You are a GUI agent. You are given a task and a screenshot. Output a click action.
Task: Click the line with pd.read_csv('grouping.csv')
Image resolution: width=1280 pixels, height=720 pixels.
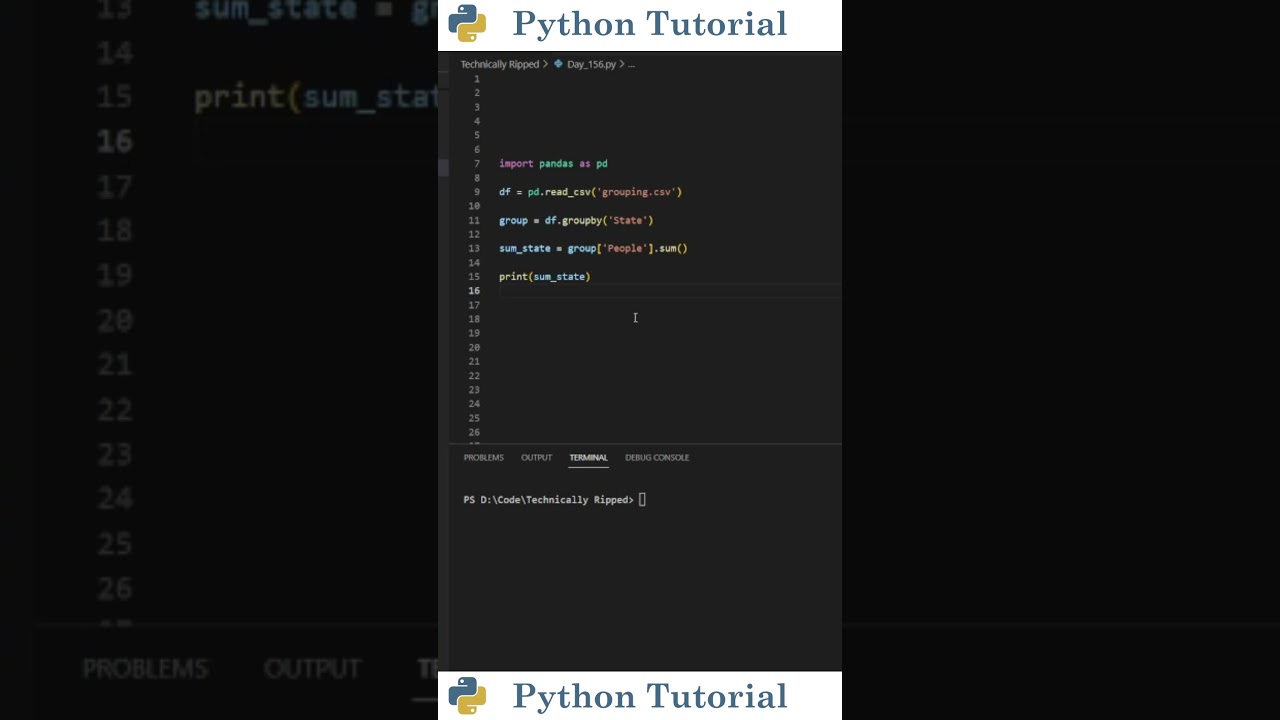coord(590,192)
